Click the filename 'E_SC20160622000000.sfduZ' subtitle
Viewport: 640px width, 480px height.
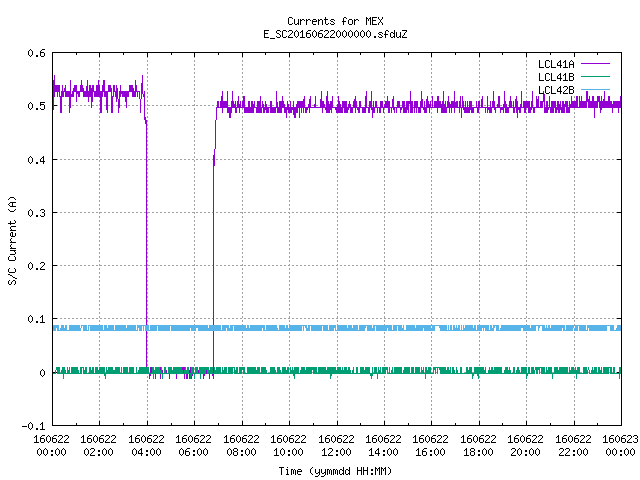tap(335, 34)
